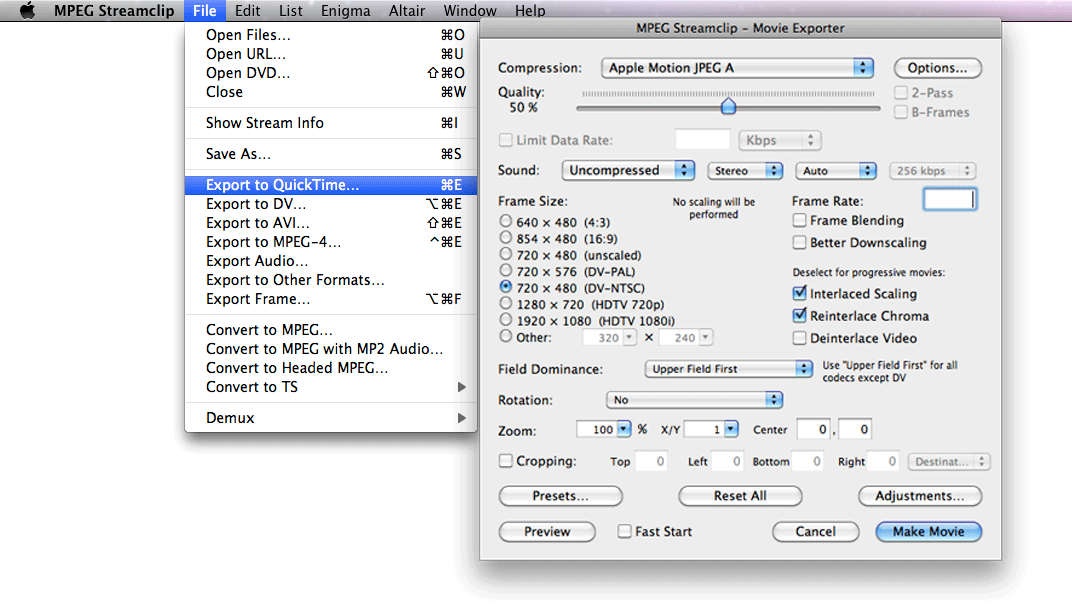Choose Open URL… menu entry

tap(331, 54)
